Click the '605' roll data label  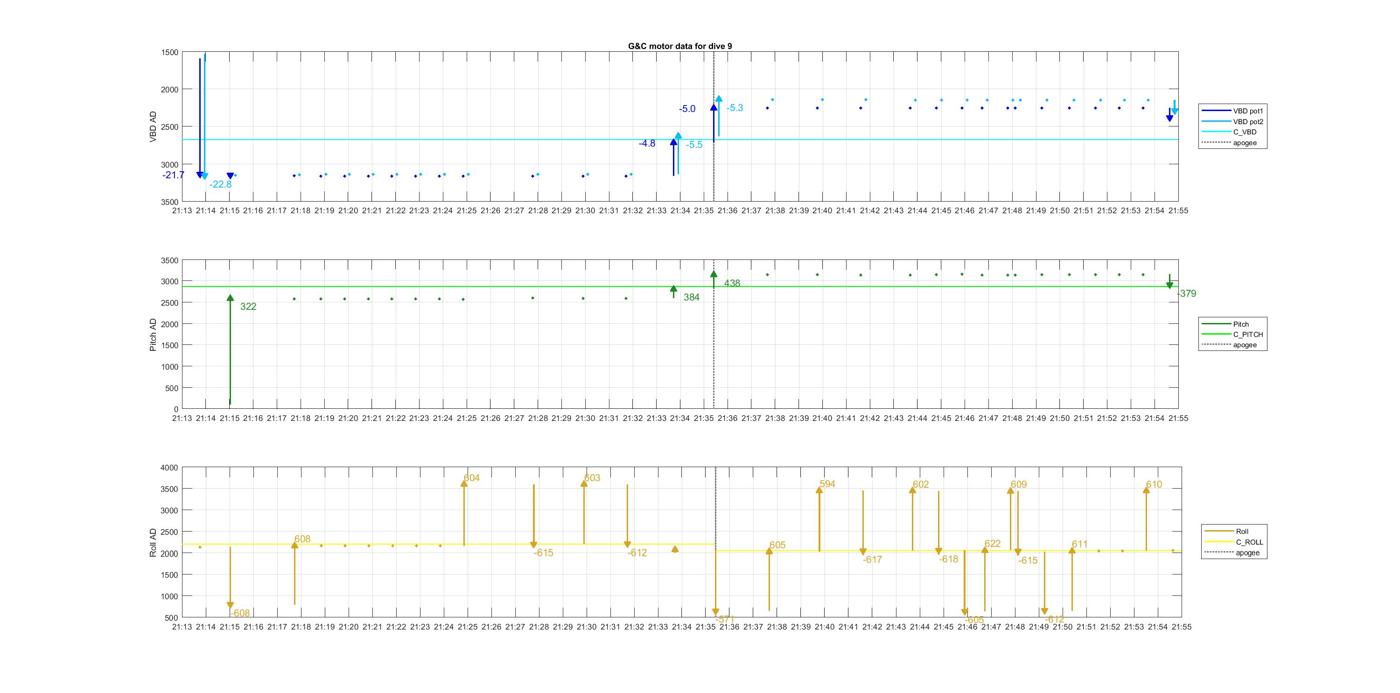pyautogui.click(x=777, y=545)
